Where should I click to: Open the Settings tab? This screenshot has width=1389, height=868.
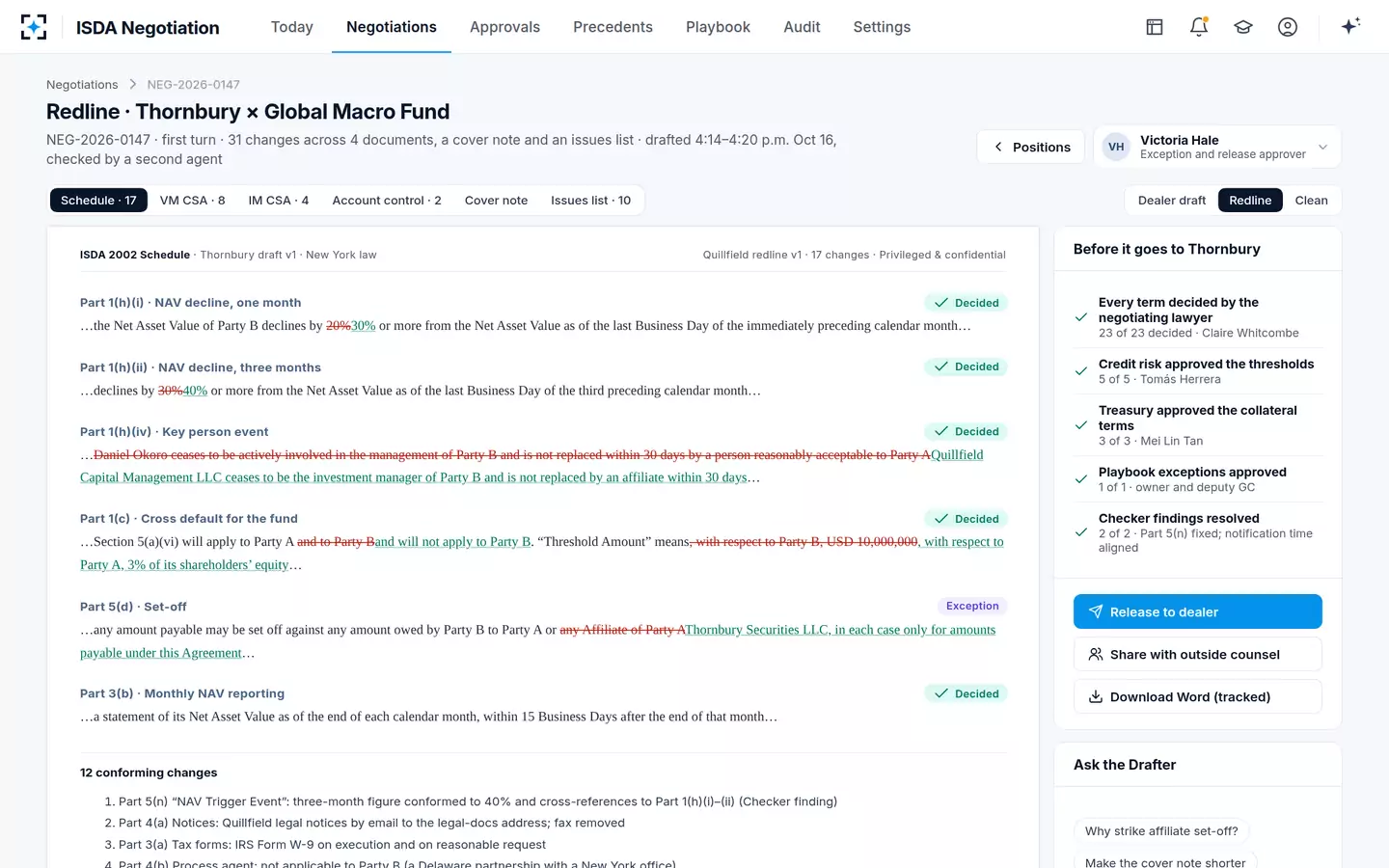[x=882, y=27]
